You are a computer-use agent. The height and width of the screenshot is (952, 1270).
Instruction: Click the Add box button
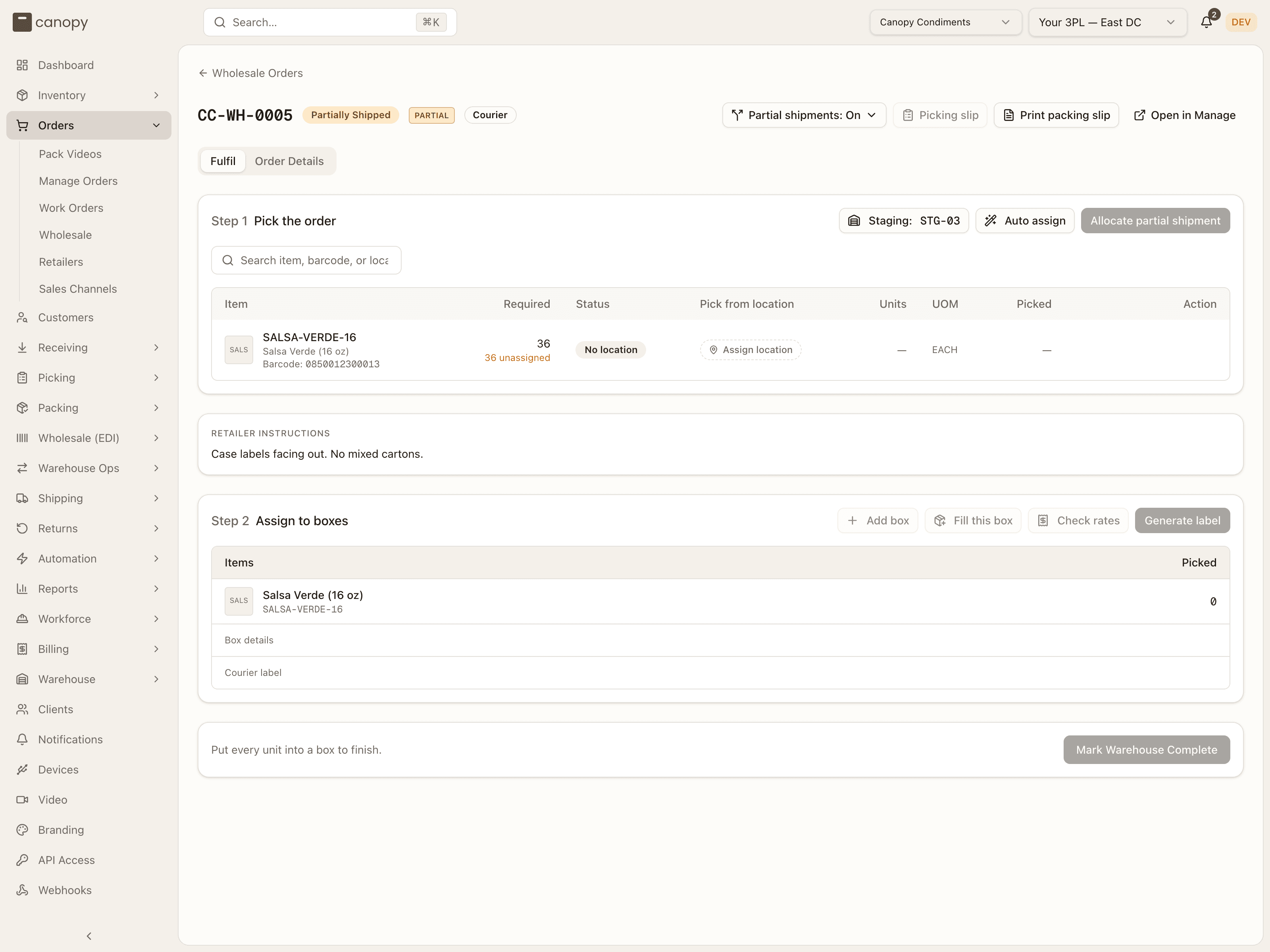tap(877, 520)
